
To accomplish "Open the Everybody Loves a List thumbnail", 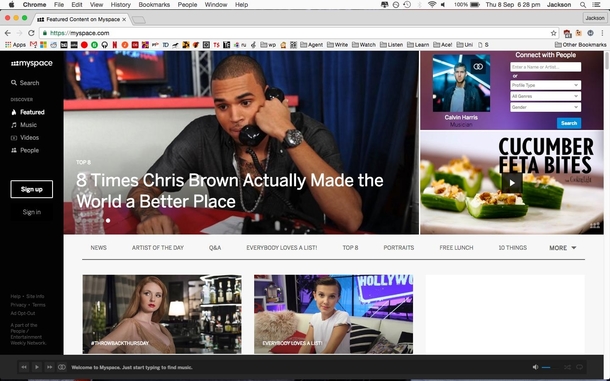I will (x=333, y=314).
